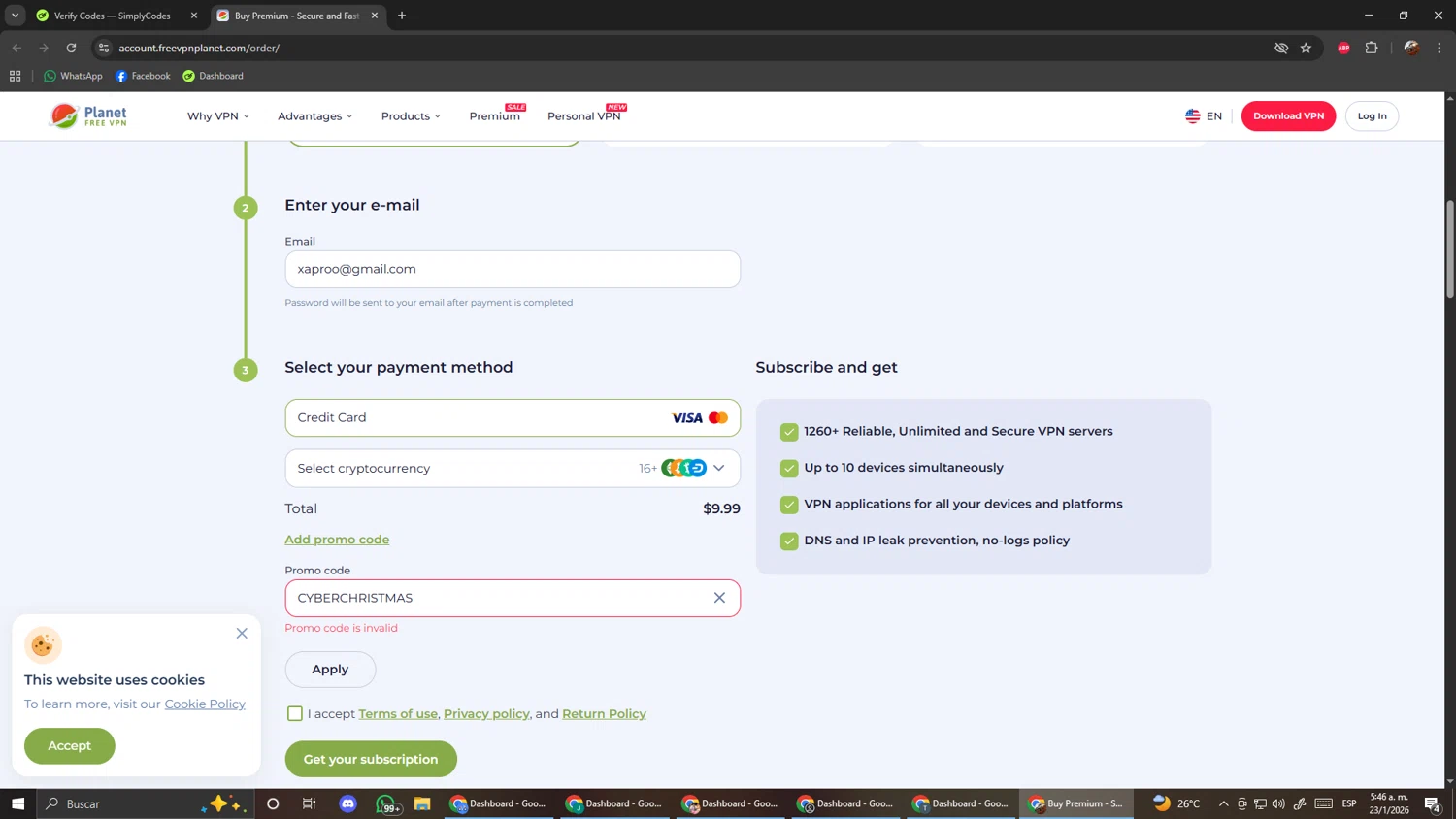The width and height of the screenshot is (1456, 819).
Task: Open the Personal VPN menu item
Action: click(584, 115)
